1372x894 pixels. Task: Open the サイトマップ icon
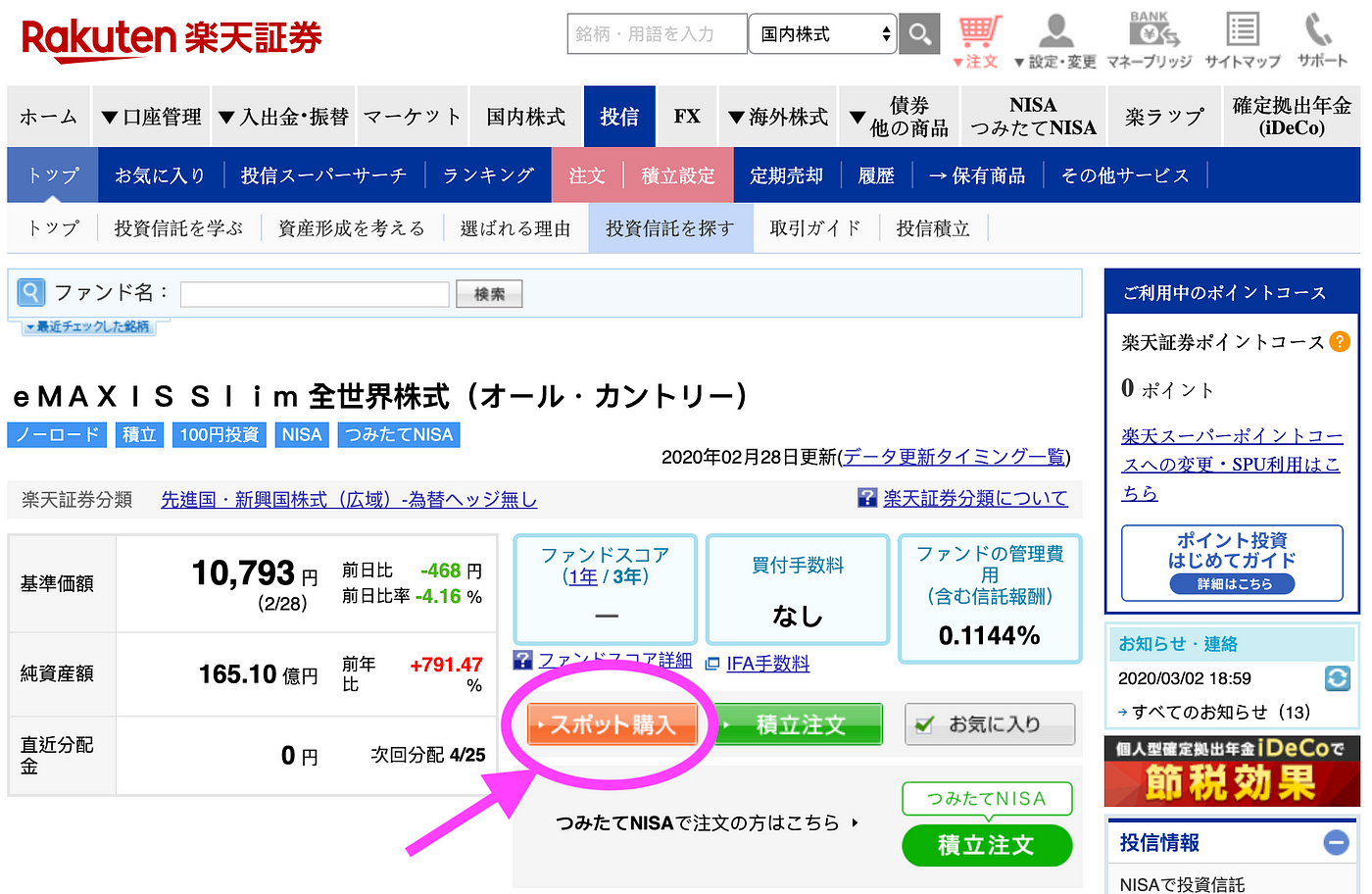click(x=1243, y=41)
